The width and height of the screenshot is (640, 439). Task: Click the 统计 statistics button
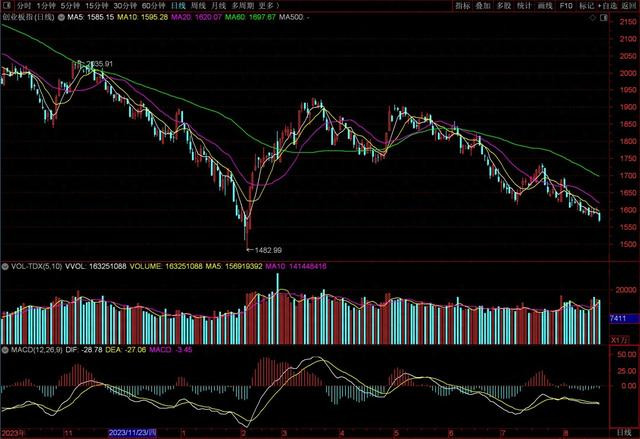[524, 6]
